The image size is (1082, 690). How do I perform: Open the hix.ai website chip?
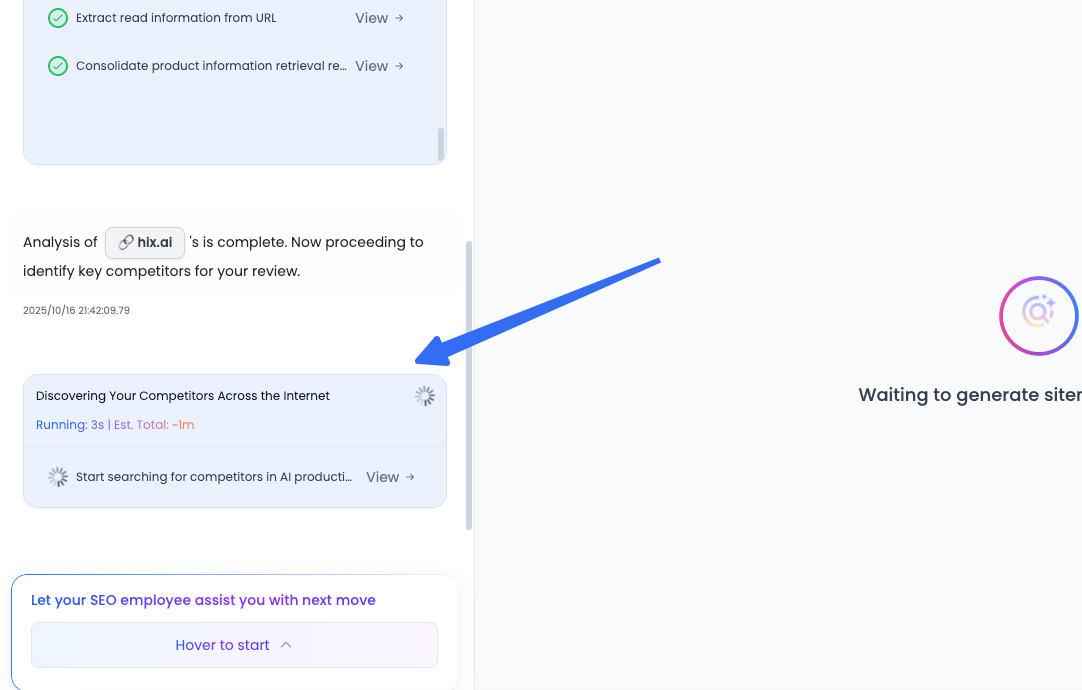[146, 242]
